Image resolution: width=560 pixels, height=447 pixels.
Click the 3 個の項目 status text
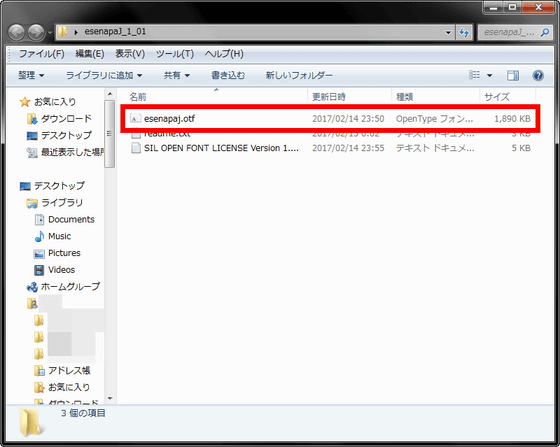click(83, 413)
